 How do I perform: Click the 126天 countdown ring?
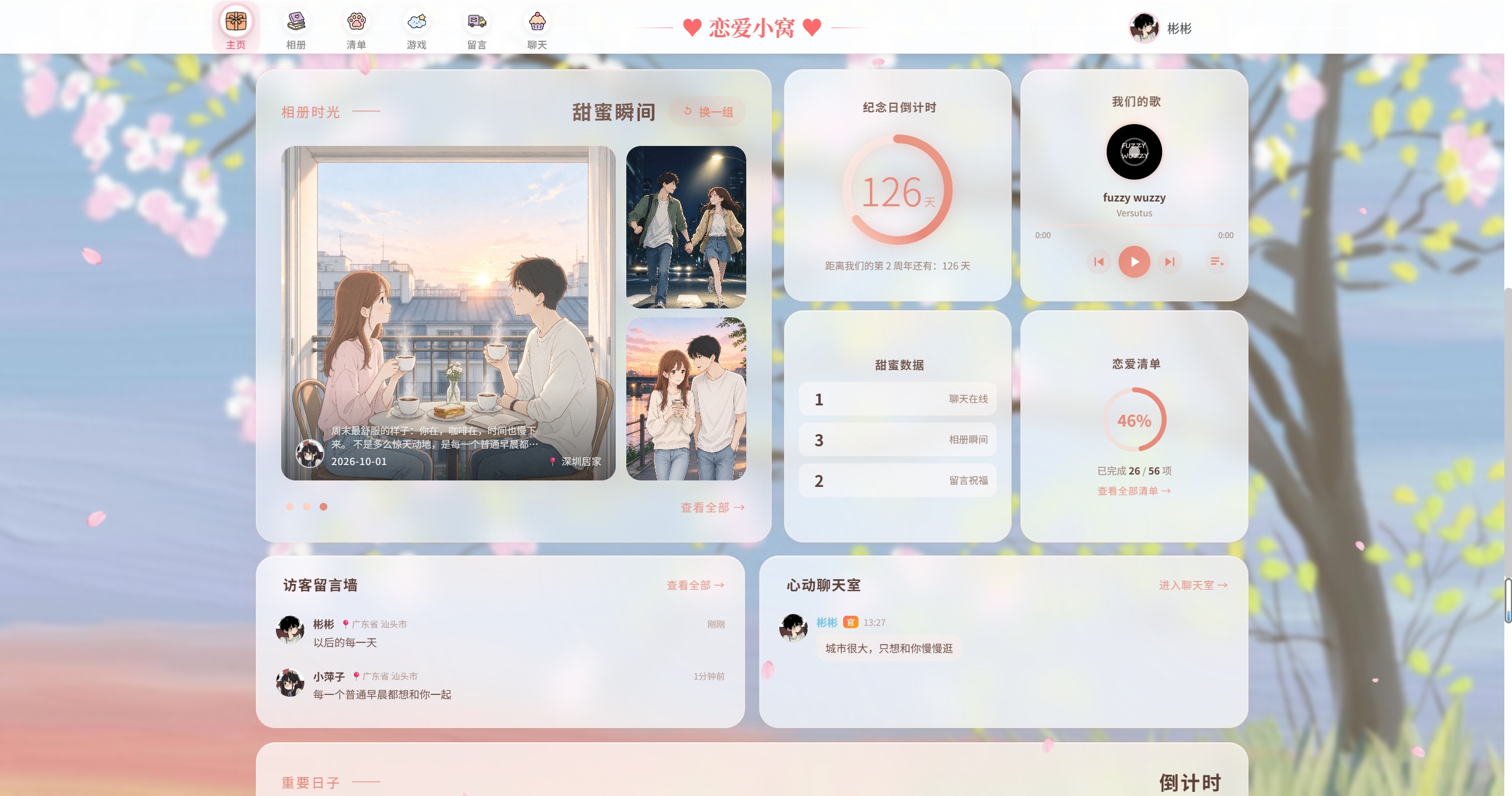coord(898,190)
